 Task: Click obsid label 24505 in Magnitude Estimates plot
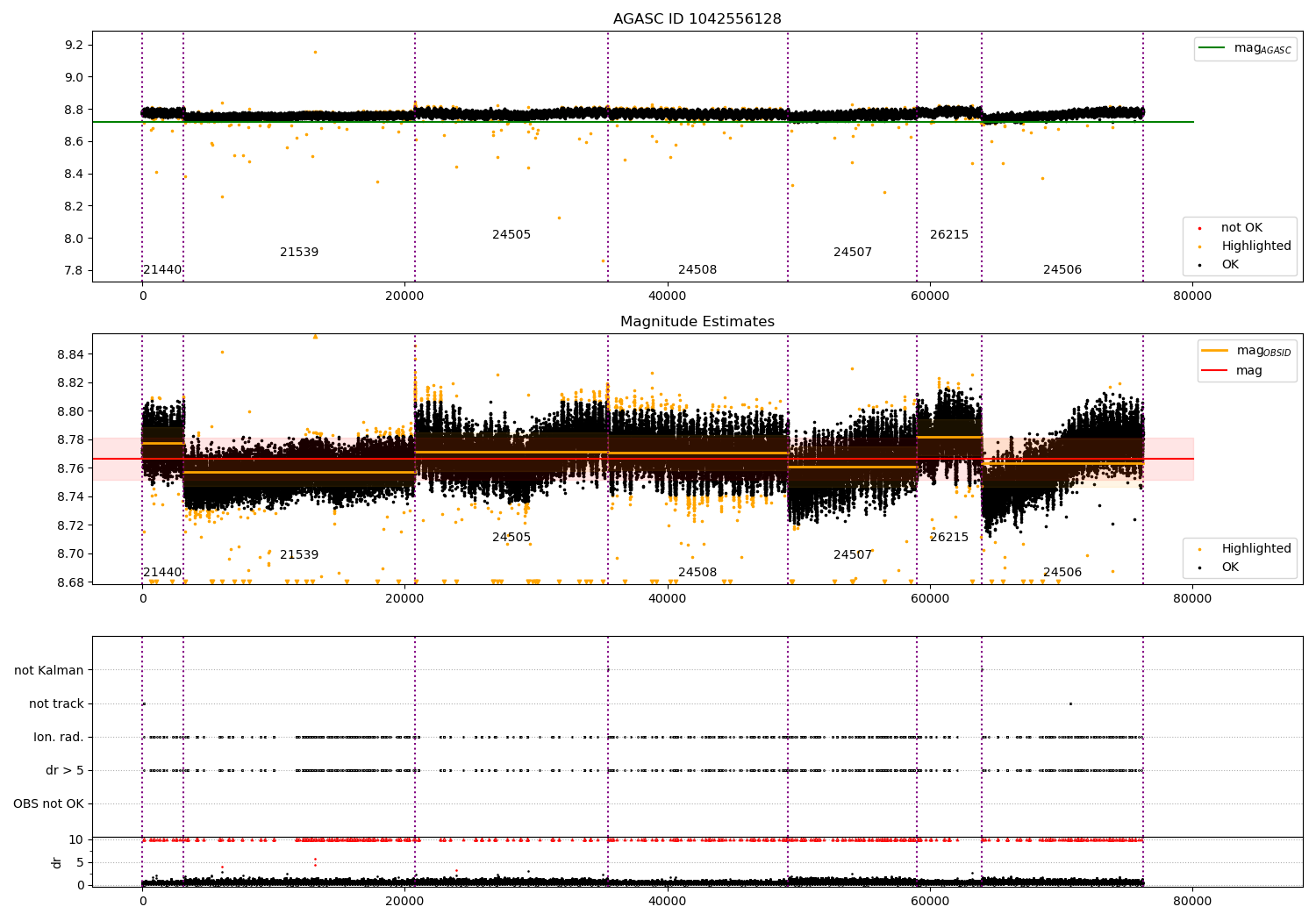[511, 538]
